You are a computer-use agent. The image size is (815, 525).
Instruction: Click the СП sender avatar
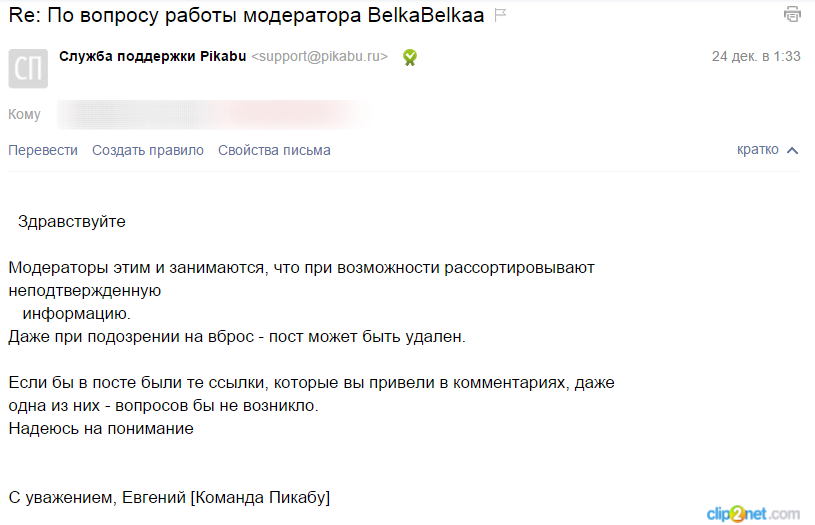click(28, 68)
